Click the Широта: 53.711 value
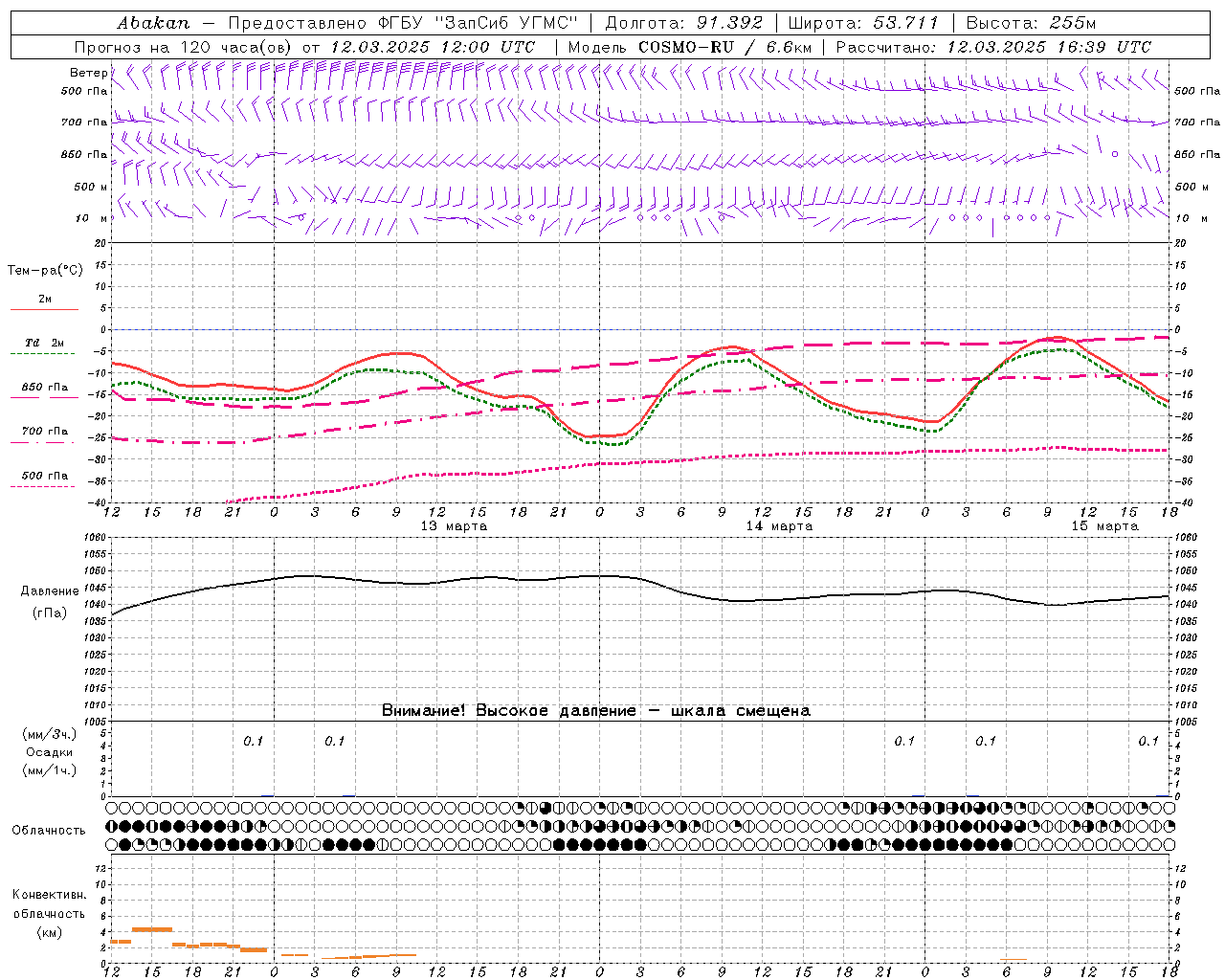The height and width of the screenshot is (980, 1225). click(864, 22)
